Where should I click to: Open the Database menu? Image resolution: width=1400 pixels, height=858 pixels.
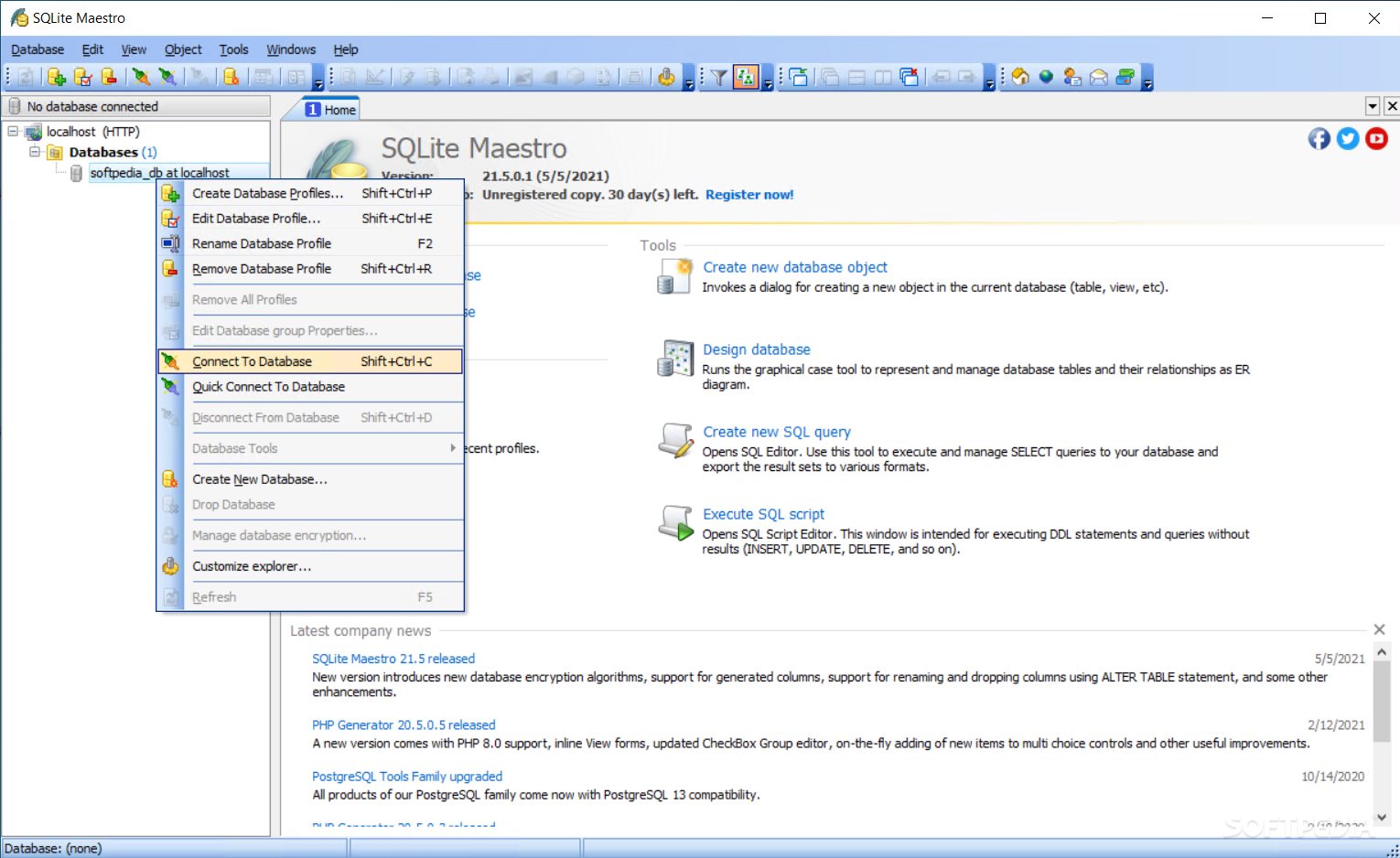click(38, 49)
